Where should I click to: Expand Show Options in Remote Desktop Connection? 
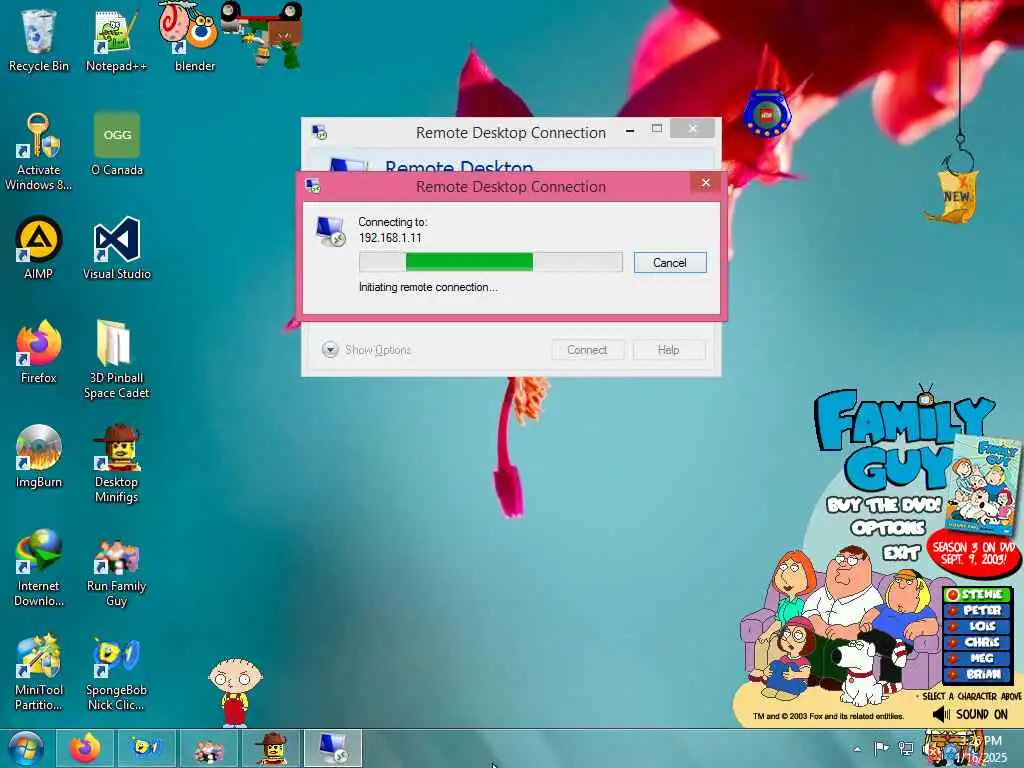[366, 350]
